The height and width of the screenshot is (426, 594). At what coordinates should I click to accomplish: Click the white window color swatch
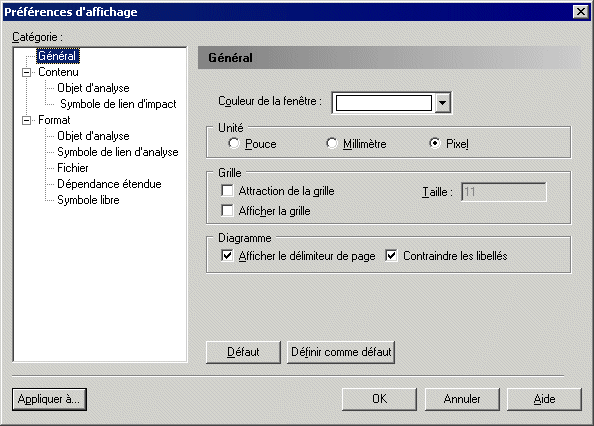[383, 103]
